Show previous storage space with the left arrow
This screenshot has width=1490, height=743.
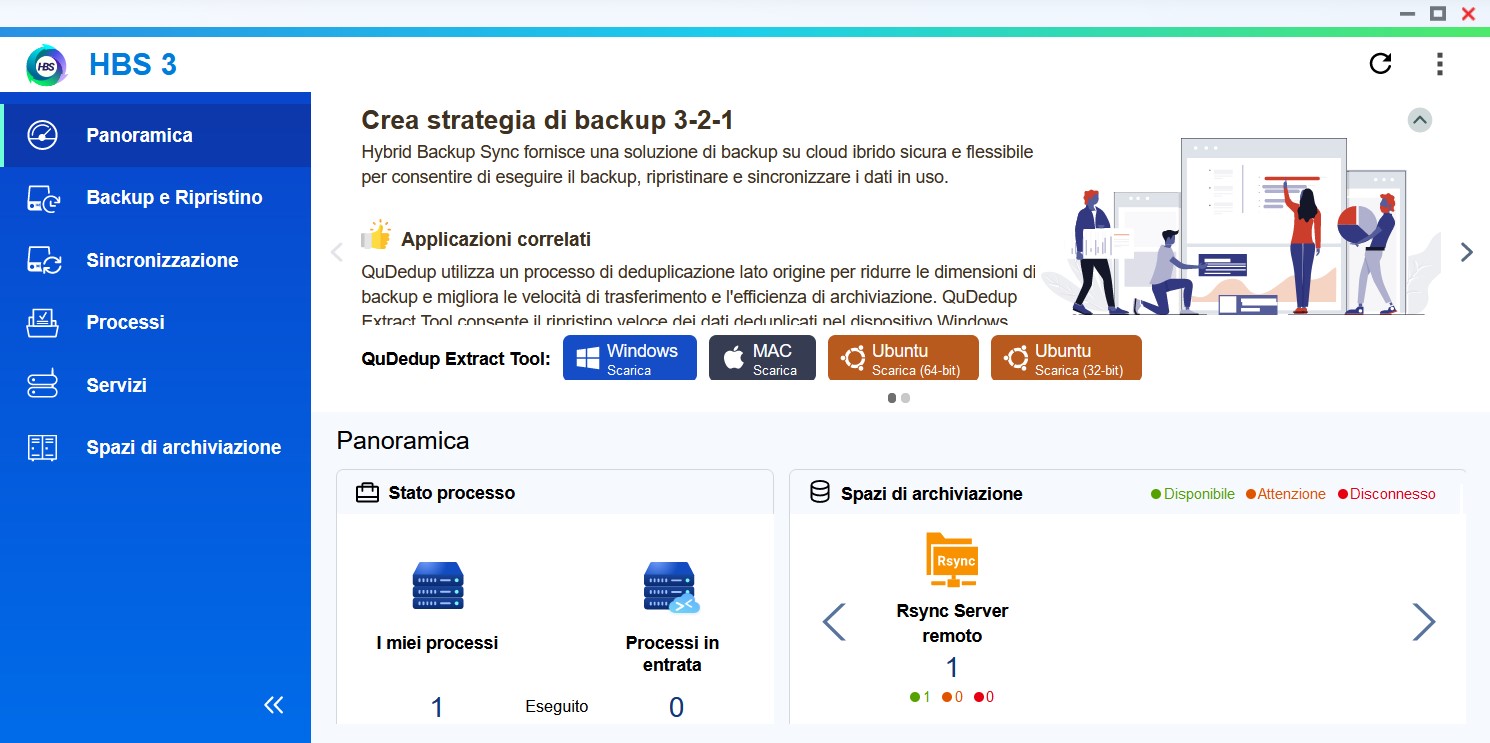pos(834,622)
